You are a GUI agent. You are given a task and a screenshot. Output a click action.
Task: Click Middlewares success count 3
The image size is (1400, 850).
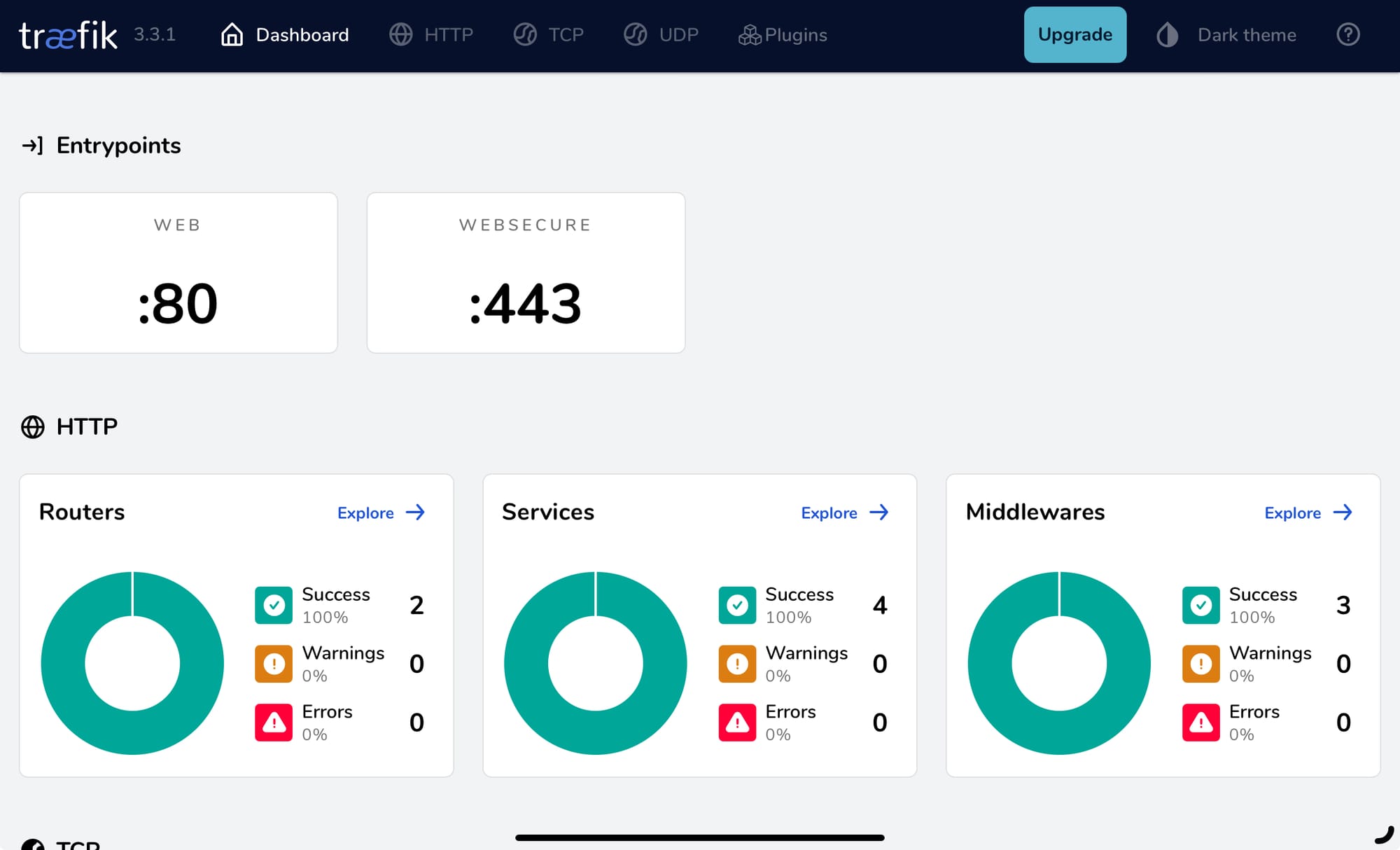tap(1343, 605)
